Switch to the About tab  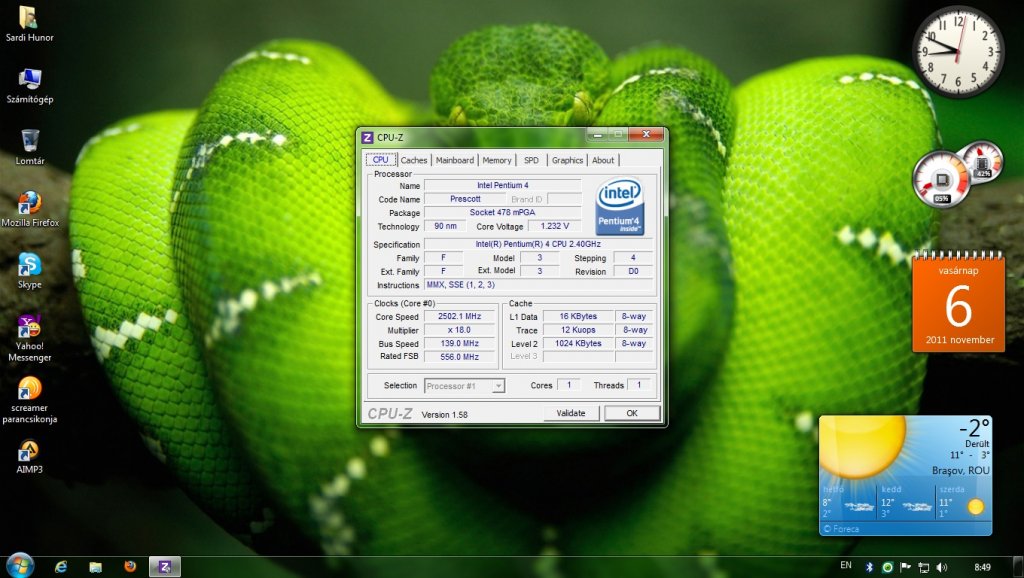603,160
